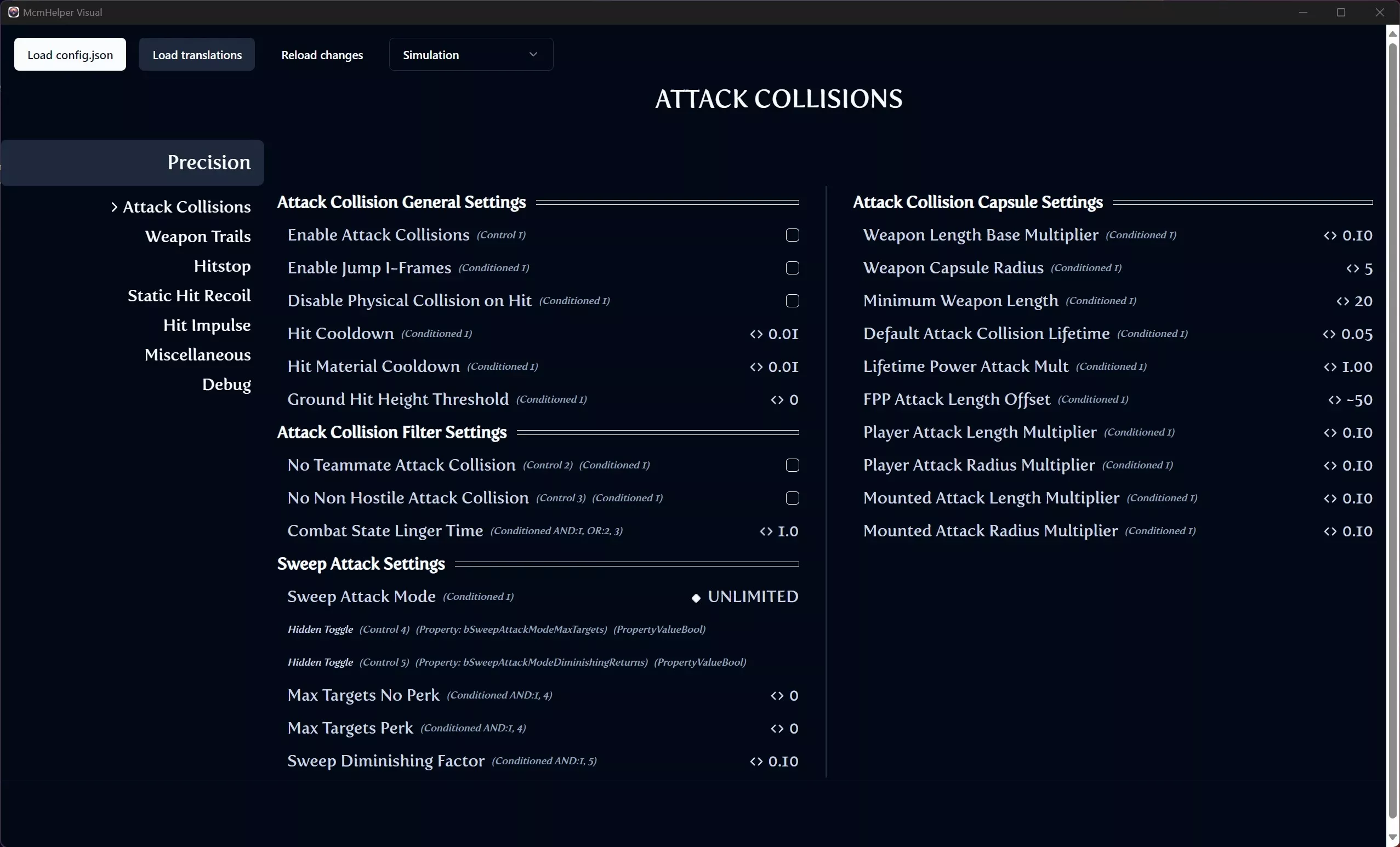Click the Load config.json button
This screenshot has width=1400, height=847.
70,54
